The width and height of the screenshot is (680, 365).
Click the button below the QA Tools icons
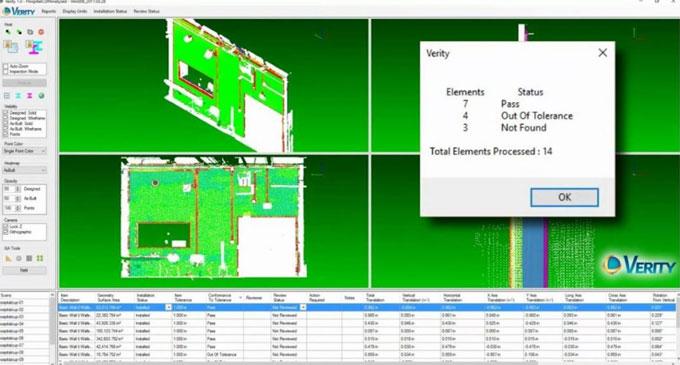[x=24, y=270]
